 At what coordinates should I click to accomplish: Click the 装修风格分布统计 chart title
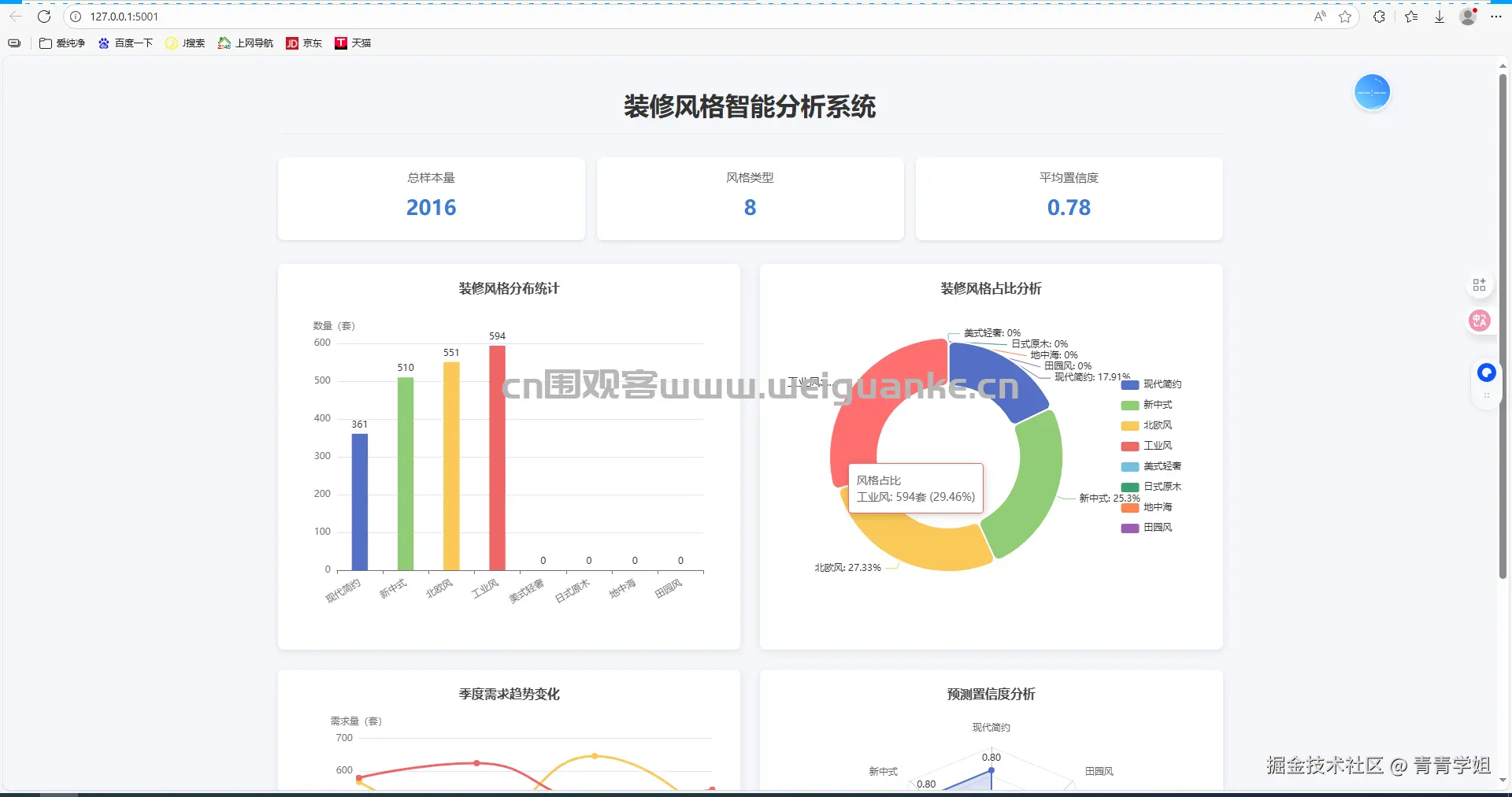[509, 288]
